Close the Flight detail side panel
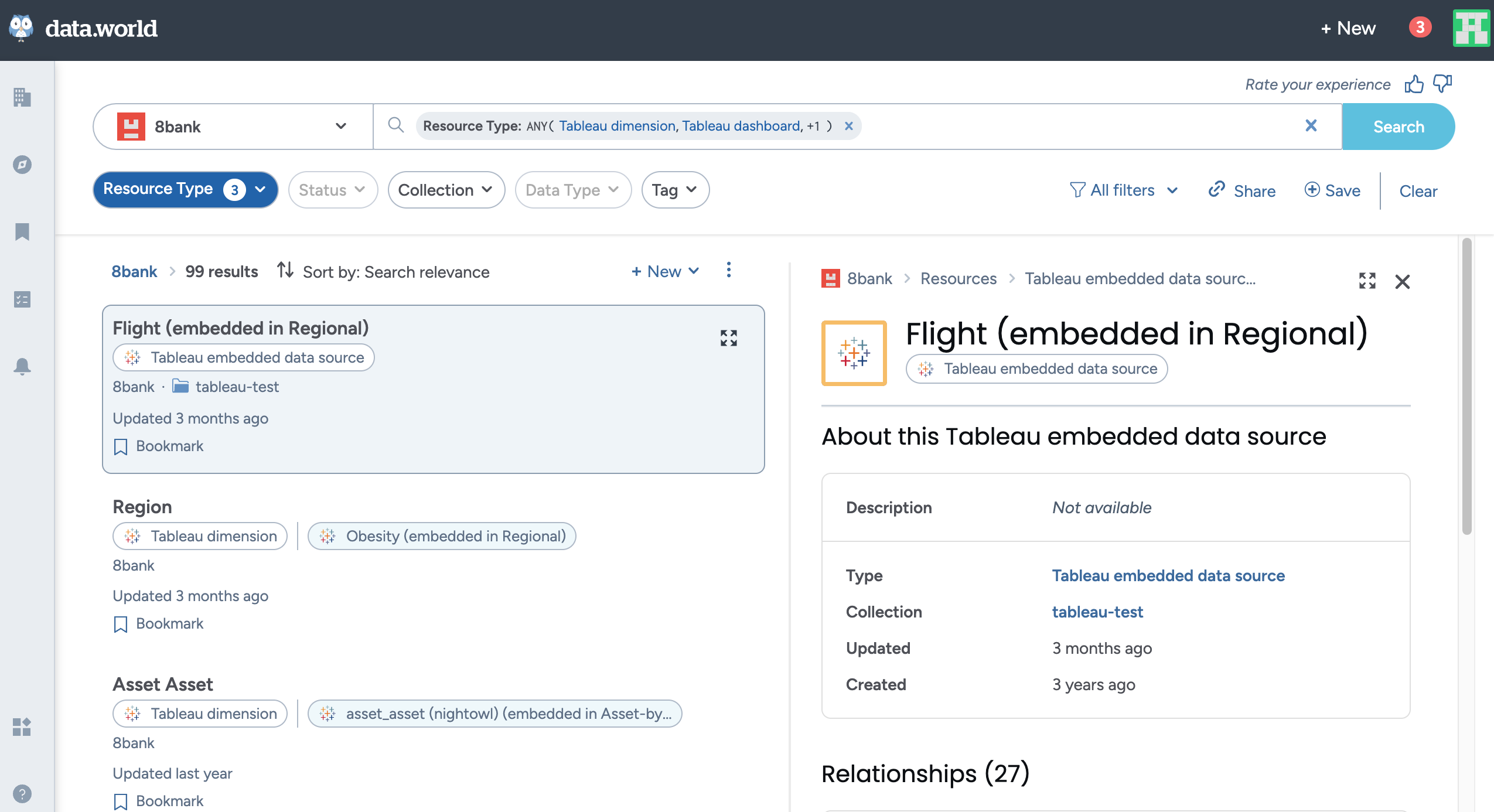The image size is (1494, 812). click(1403, 282)
